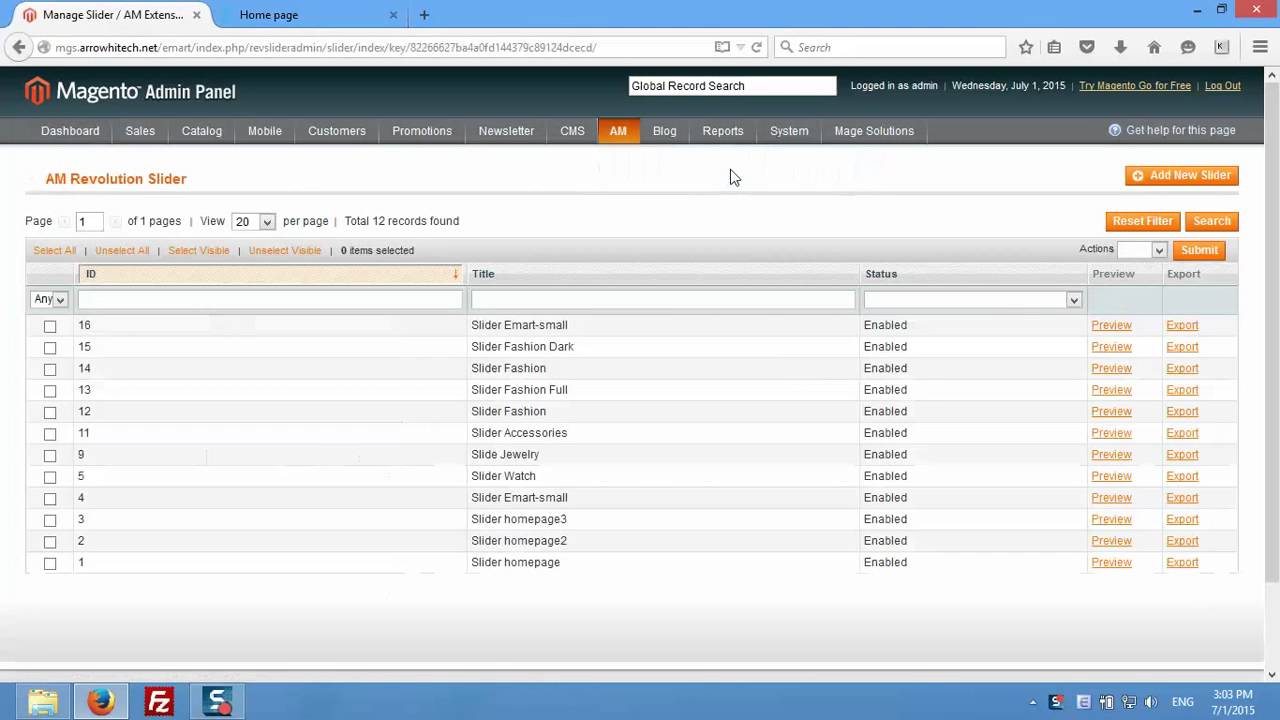Click the Title filter input field

click(x=663, y=300)
